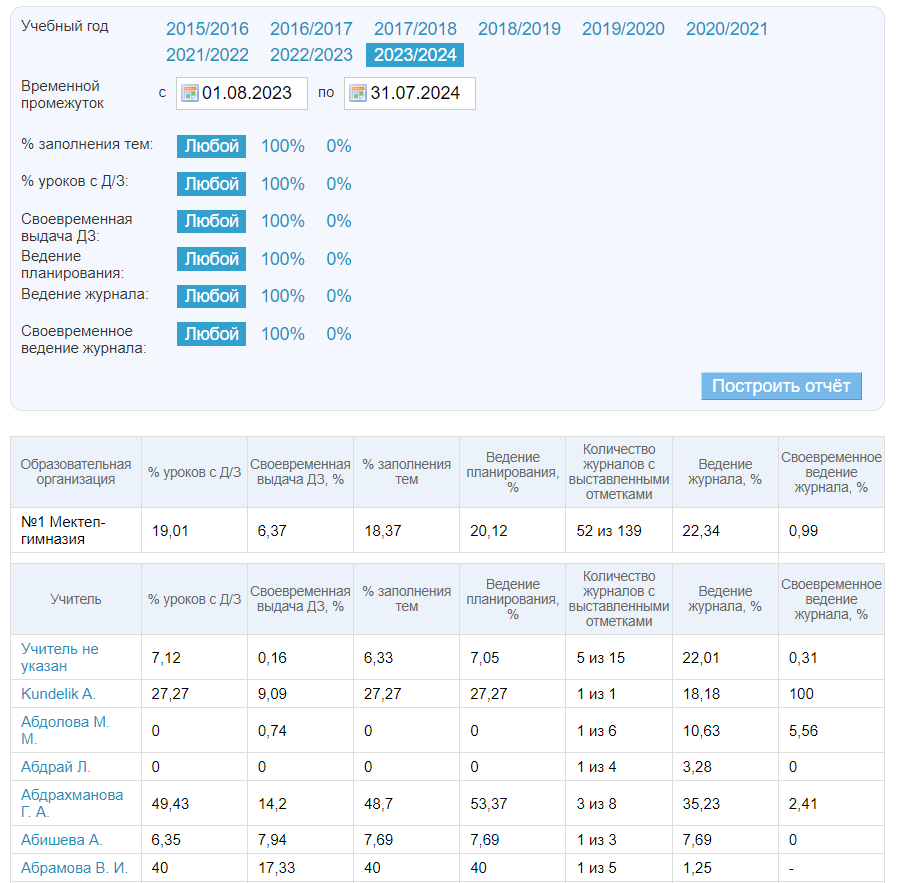Click value 22,34 in organization row
Screen dimensions: 899x883
[701, 531]
